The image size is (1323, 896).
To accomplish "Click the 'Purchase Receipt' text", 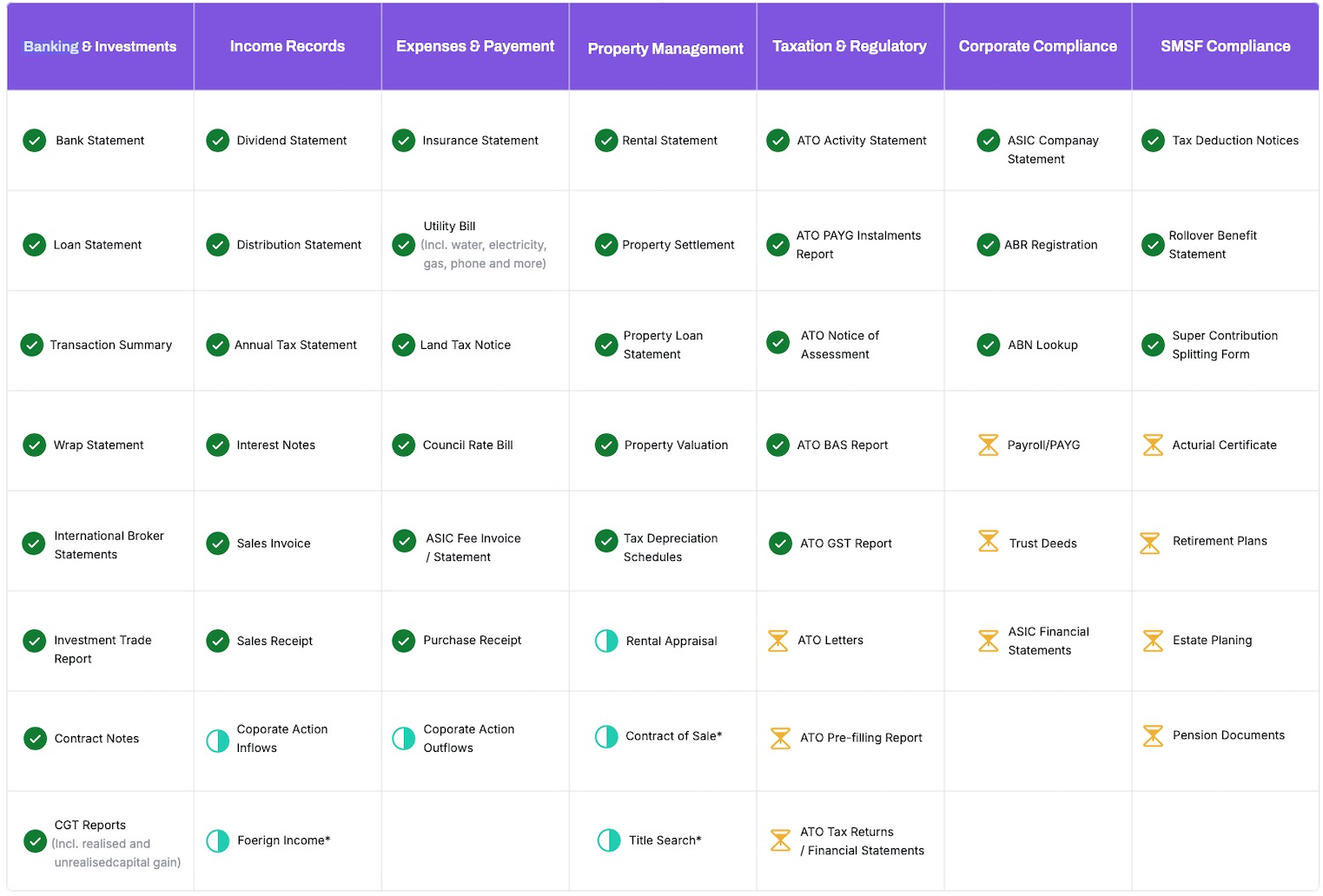I will coord(472,640).
